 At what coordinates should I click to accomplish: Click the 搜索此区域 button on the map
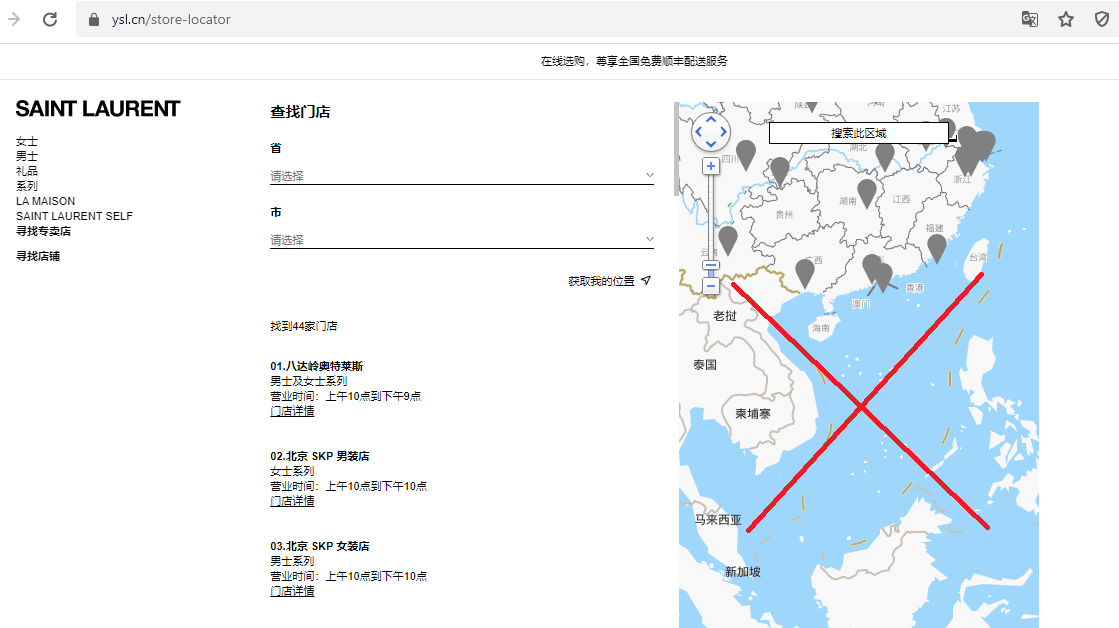click(x=859, y=133)
